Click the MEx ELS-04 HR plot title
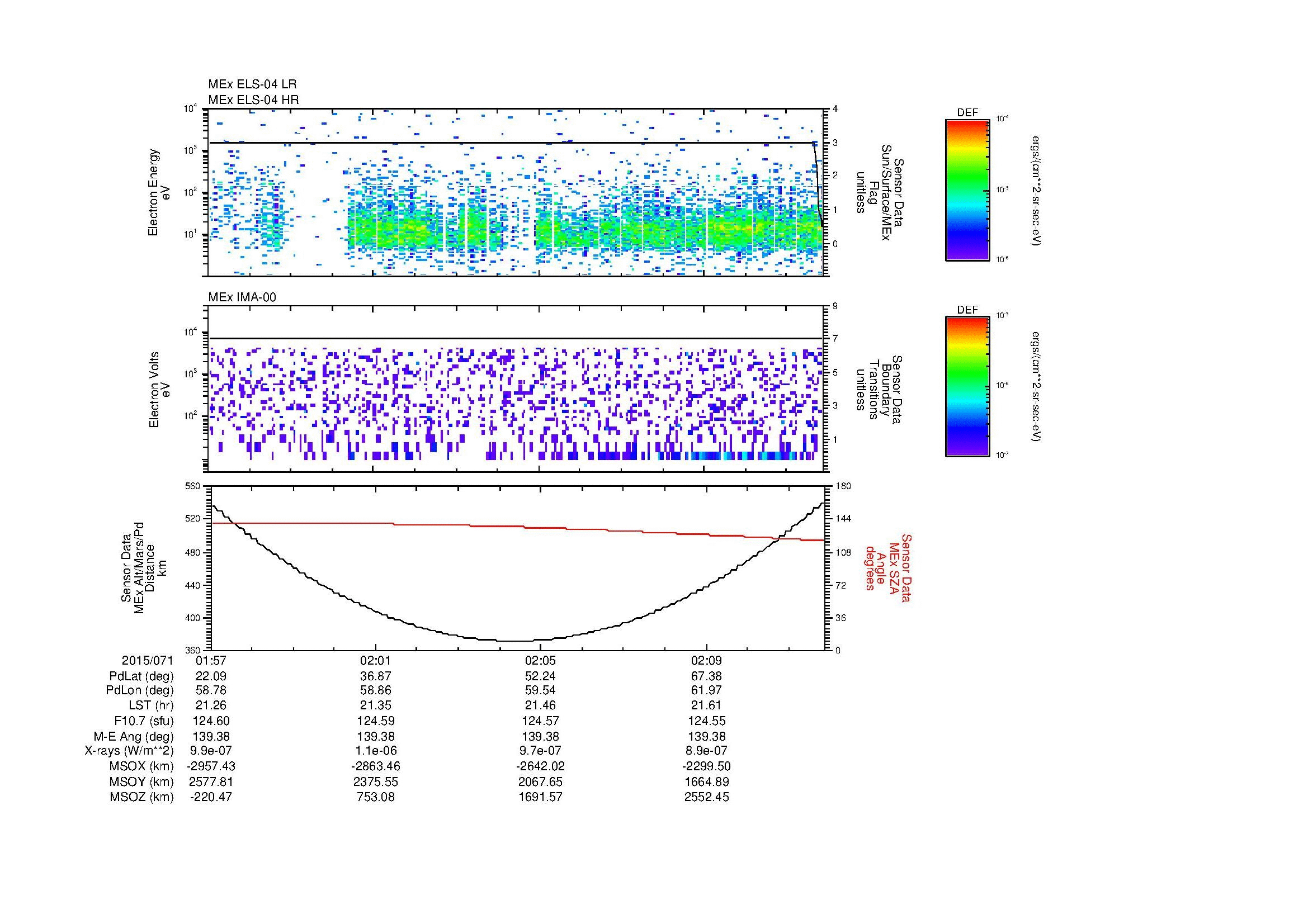 point(253,99)
